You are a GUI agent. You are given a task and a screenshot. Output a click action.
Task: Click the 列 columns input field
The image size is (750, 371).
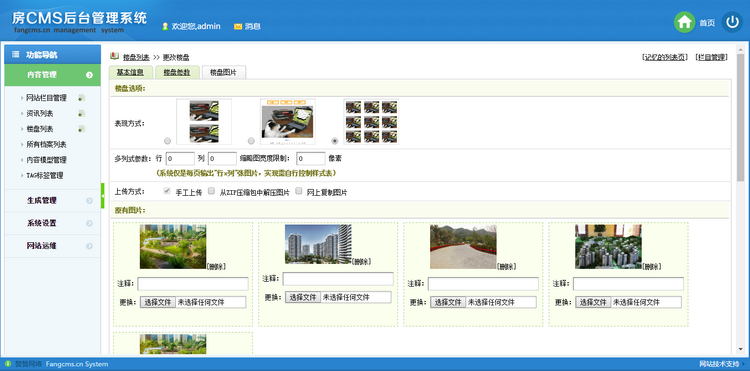click(x=222, y=158)
